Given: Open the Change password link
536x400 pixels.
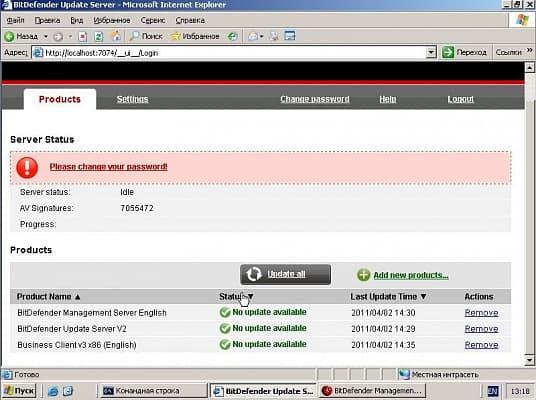Looking at the screenshot, I should pos(315,99).
